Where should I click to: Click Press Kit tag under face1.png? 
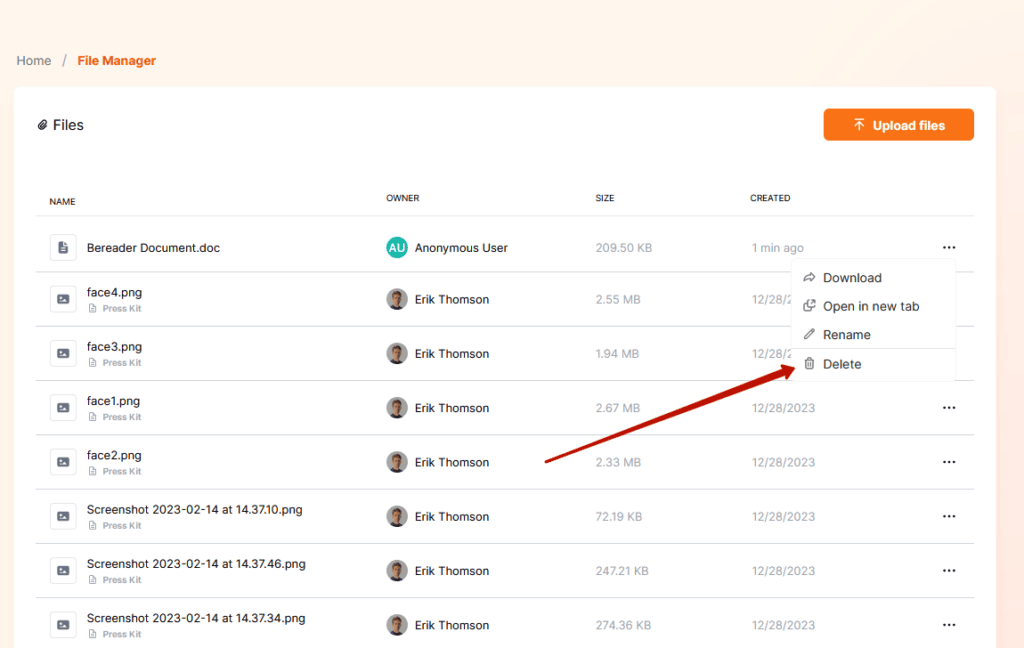pyautogui.click(x=115, y=417)
